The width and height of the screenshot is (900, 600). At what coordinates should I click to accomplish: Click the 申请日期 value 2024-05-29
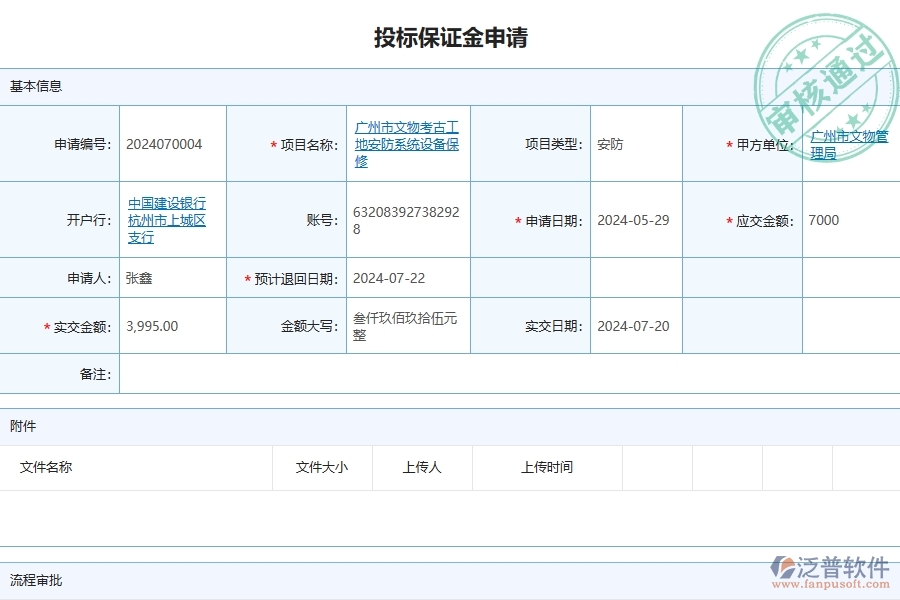pos(633,220)
